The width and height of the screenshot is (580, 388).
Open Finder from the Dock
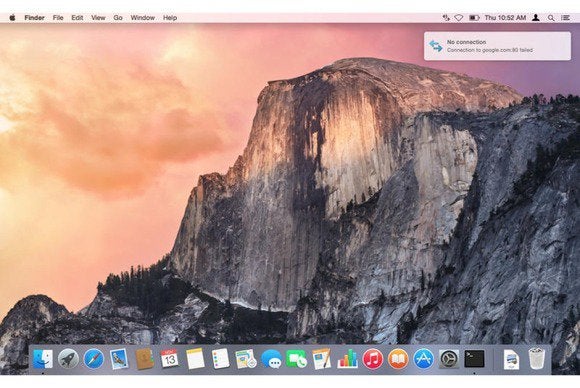43,359
